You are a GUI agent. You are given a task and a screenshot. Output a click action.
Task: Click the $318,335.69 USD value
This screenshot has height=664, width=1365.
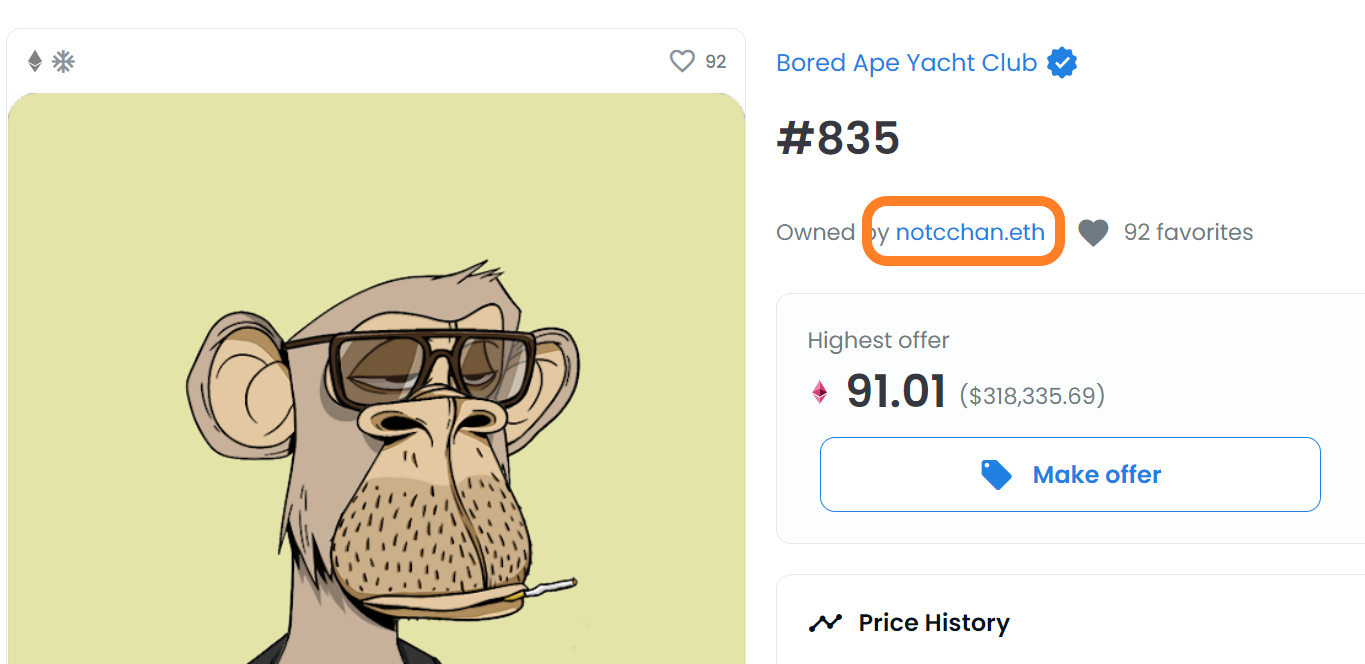pos(1032,396)
